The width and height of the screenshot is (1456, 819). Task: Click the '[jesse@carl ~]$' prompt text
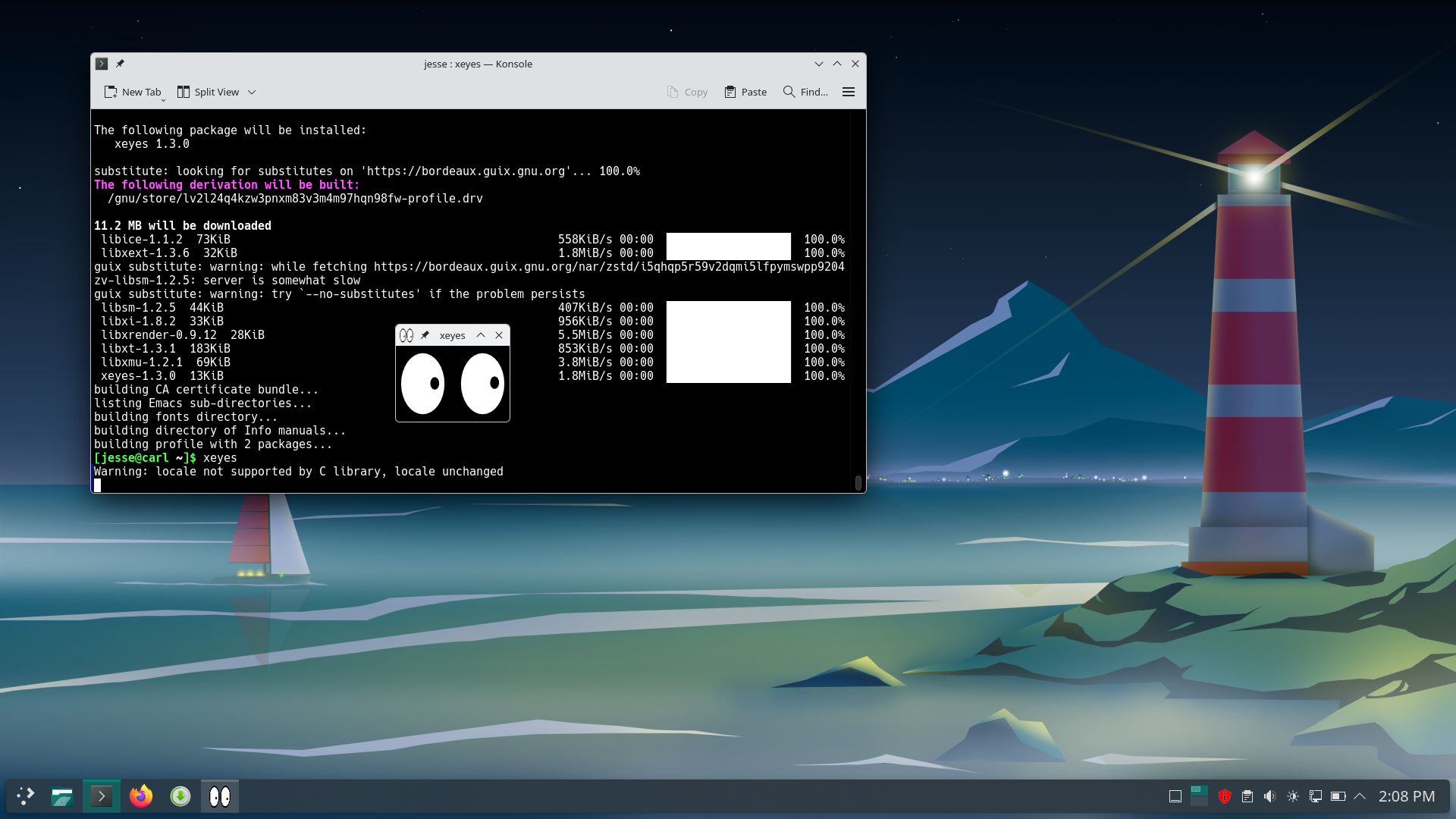point(145,458)
